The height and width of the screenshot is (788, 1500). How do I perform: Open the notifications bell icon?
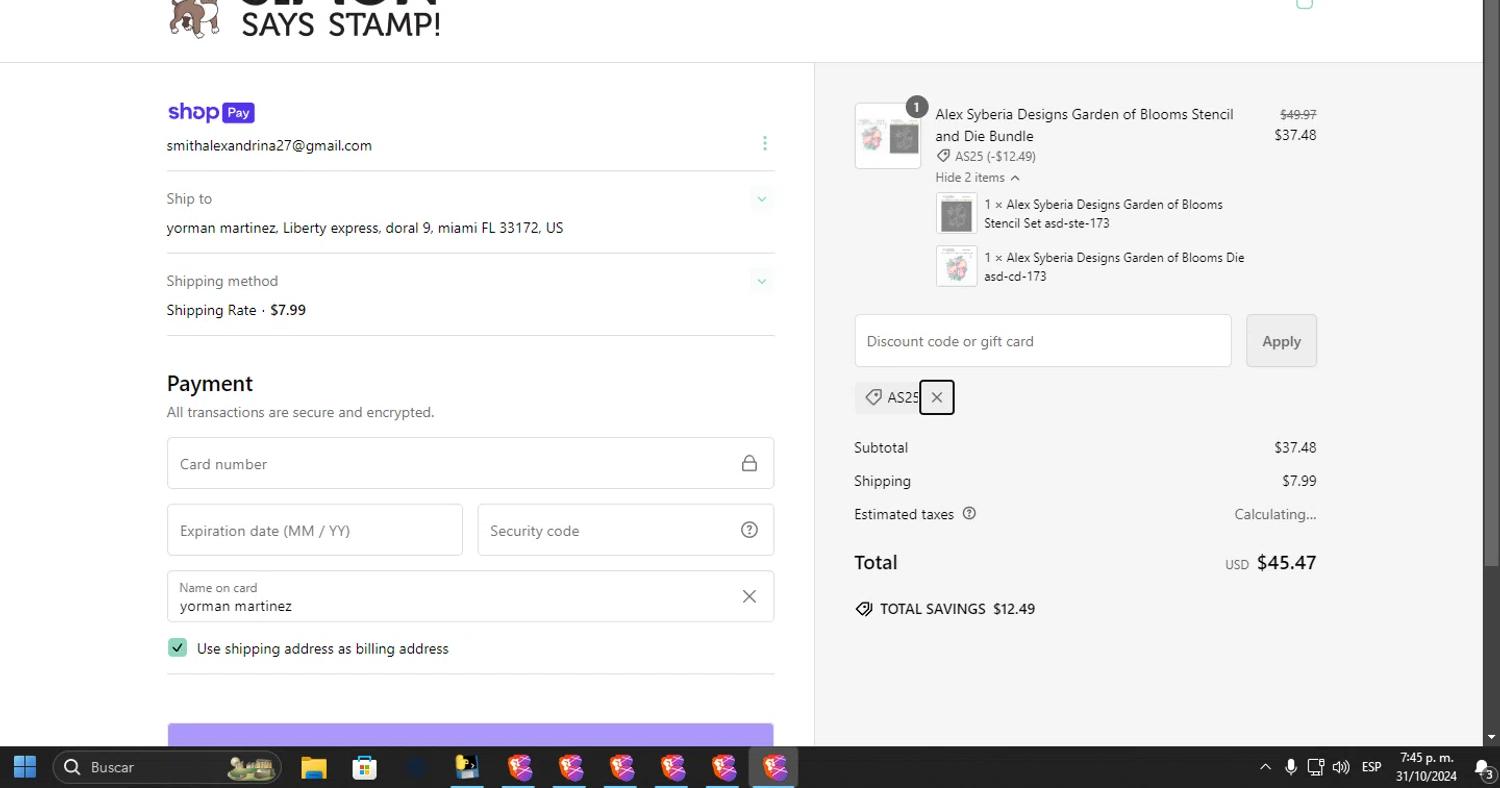[1483, 767]
